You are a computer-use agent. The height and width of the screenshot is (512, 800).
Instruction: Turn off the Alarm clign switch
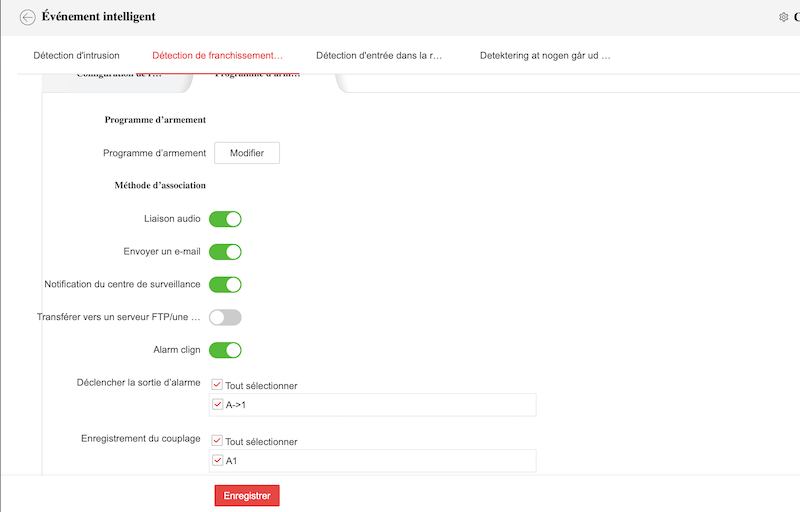(225, 350)
